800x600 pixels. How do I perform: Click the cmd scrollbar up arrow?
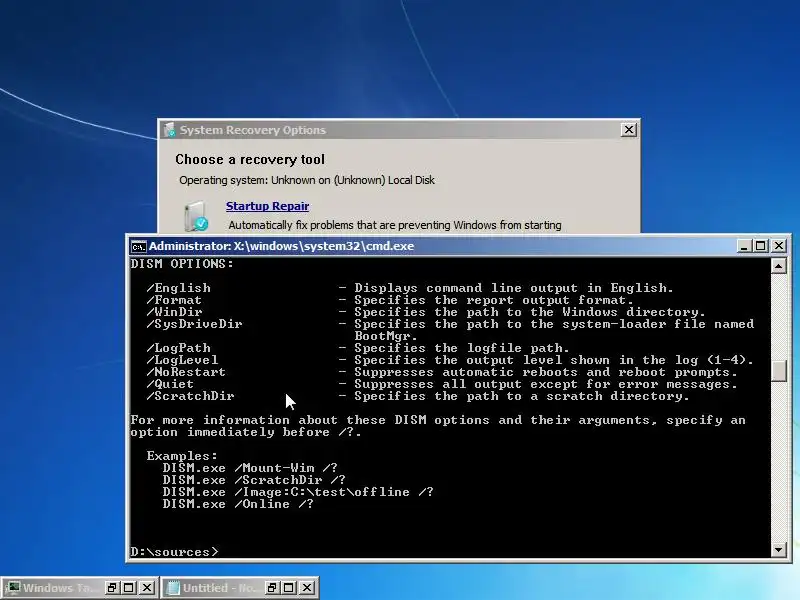[779, 266]
